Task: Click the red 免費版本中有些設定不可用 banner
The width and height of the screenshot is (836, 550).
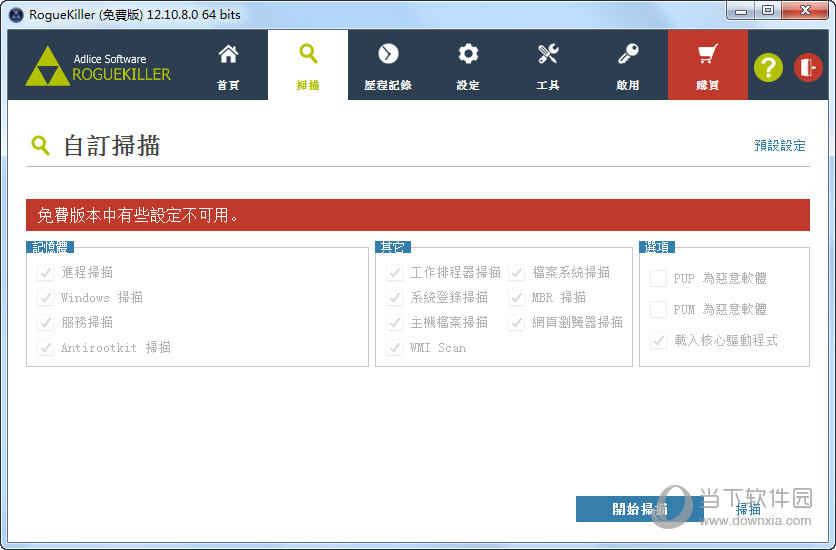Action: (418, 215)
